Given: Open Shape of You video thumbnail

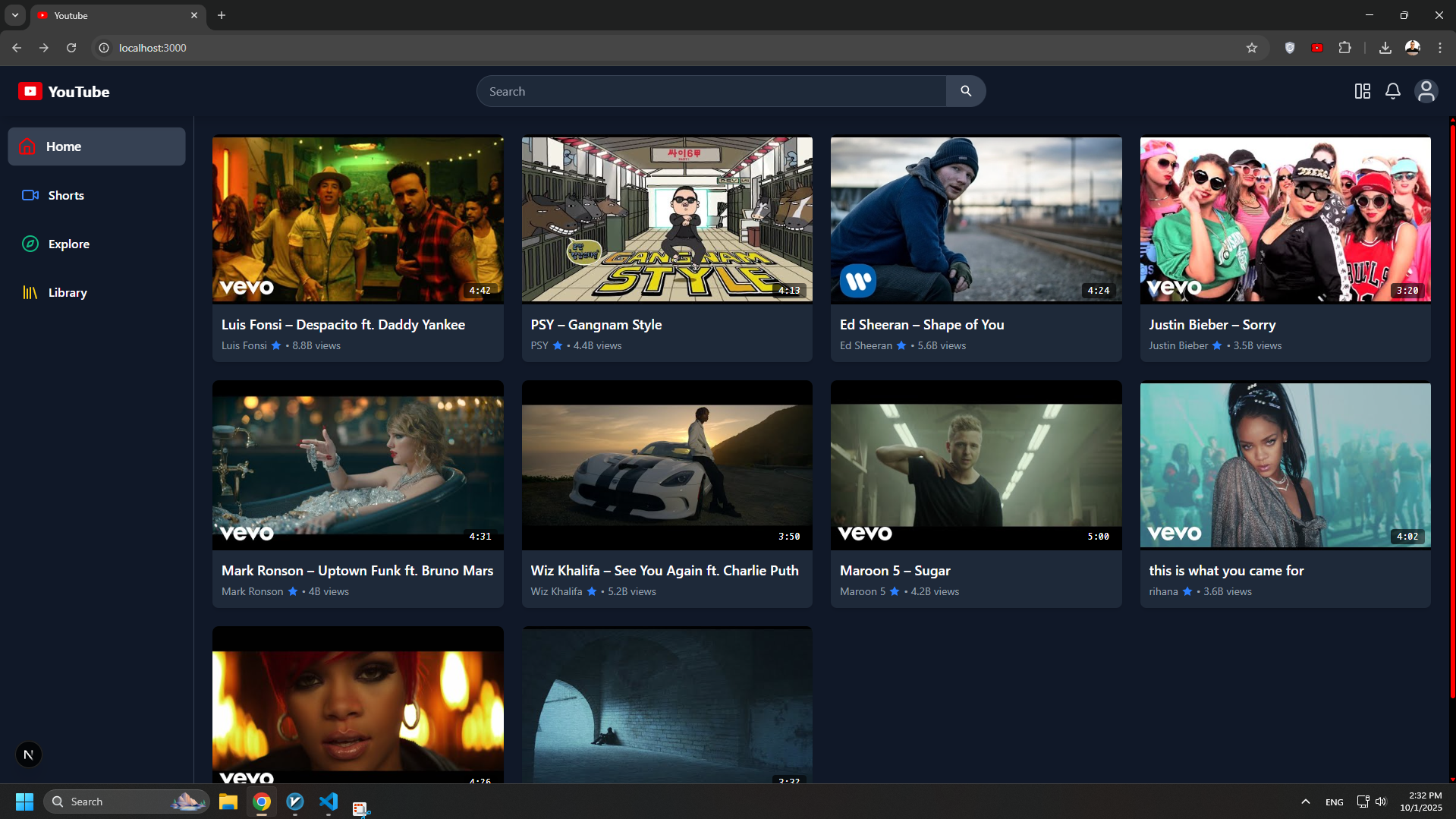Looking at the screenshot, I should (976, 219).
